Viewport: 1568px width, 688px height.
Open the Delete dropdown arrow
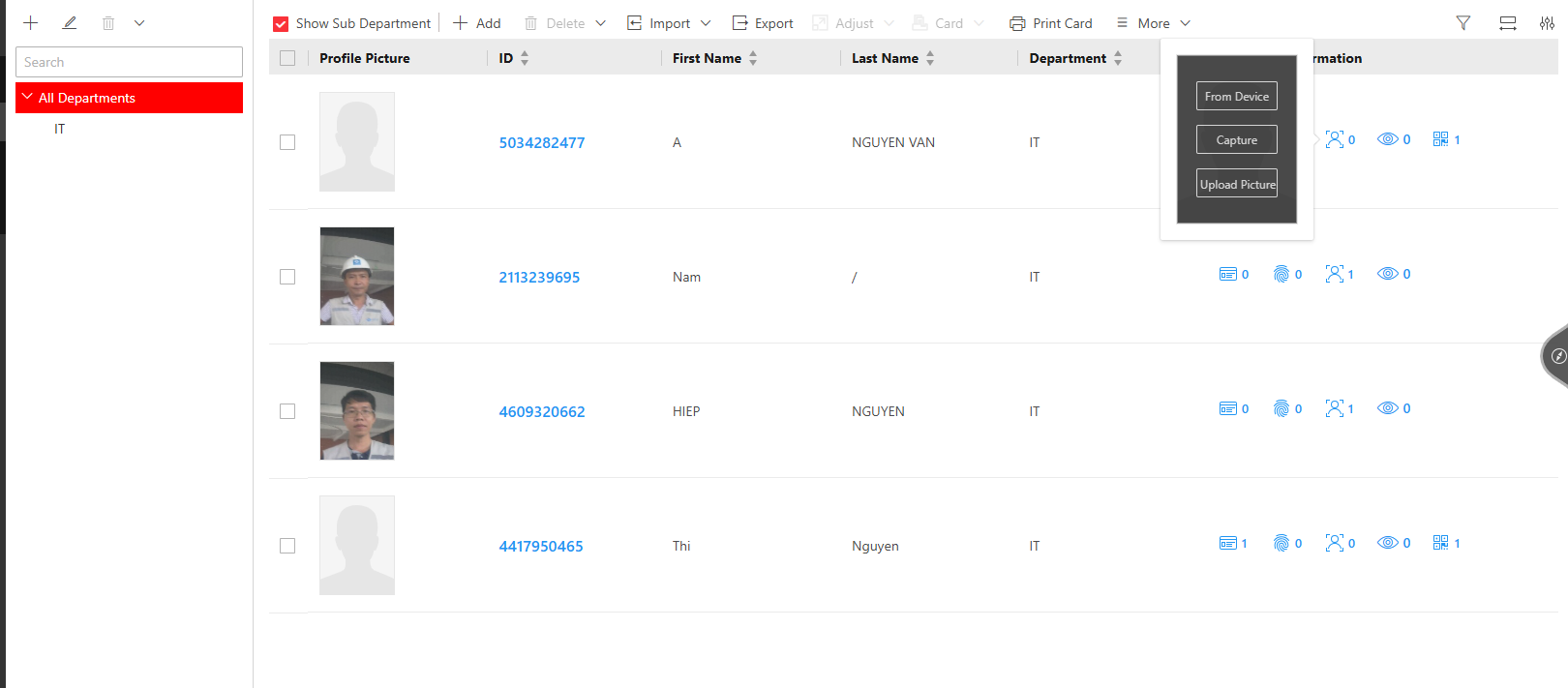coord(600,23)
